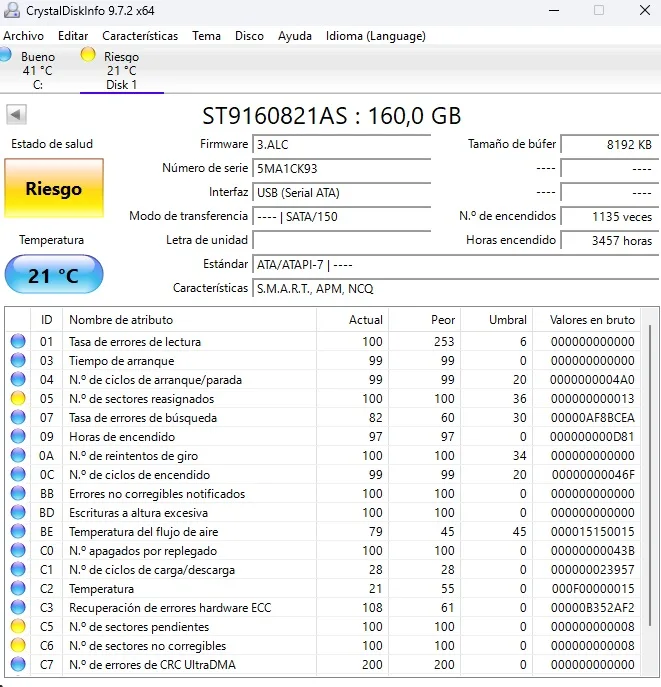Select the N.º de sectores reasignados row
Image resolution: width=661 pixels, height=687 pixels.
323,398
